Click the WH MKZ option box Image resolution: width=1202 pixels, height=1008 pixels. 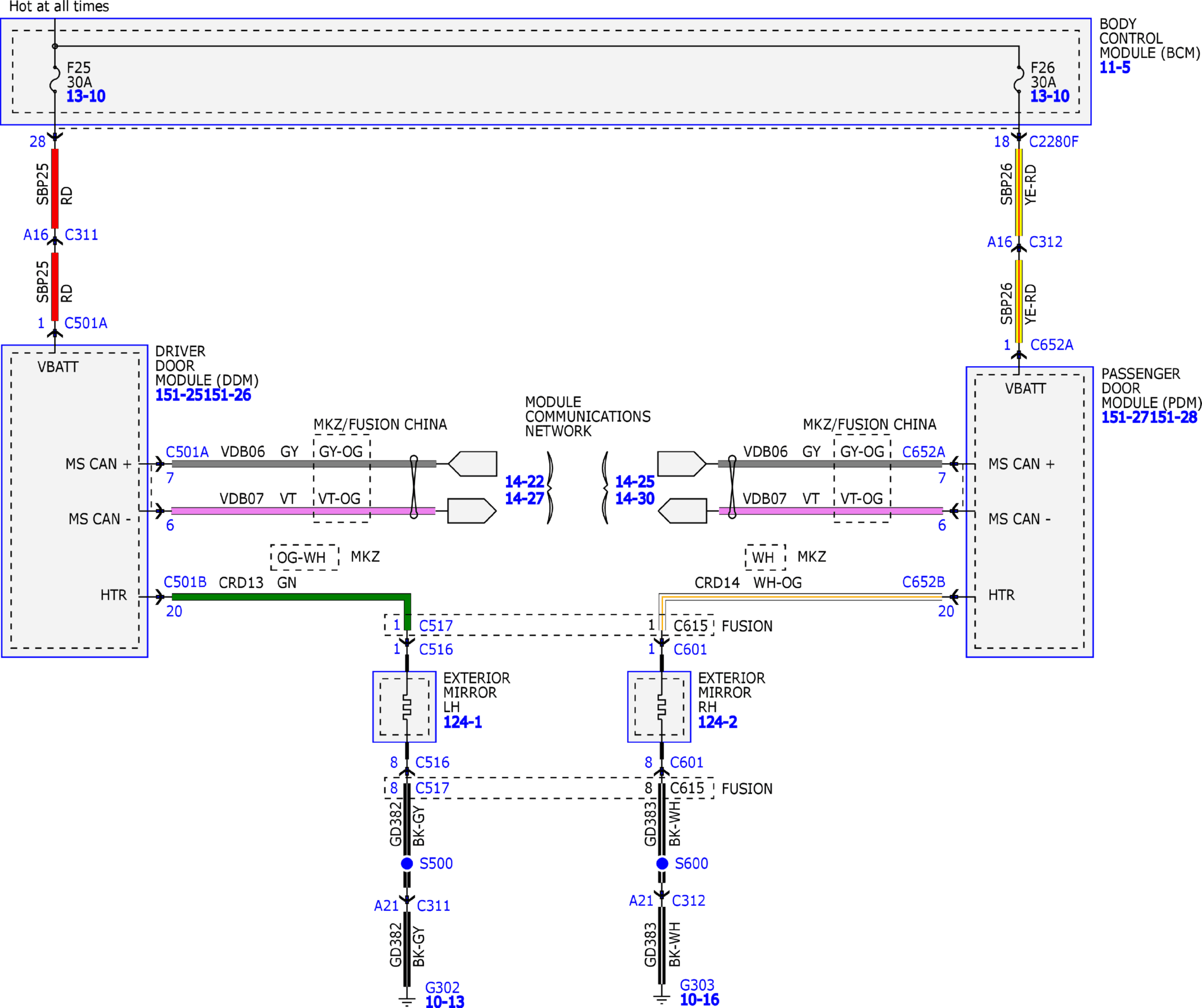[765, 557]
